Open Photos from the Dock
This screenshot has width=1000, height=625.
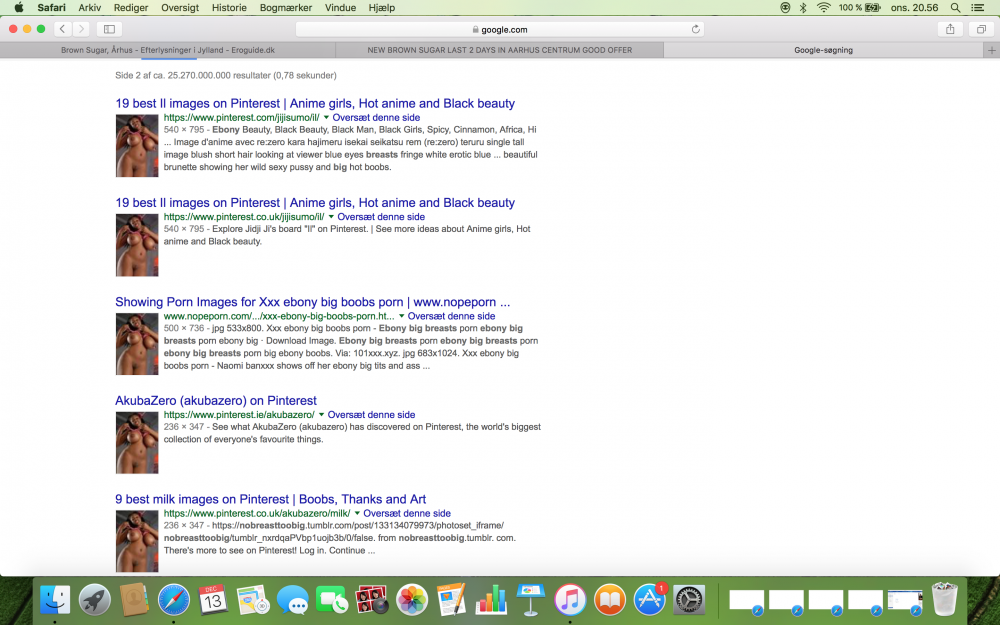[x=411, y=600]
